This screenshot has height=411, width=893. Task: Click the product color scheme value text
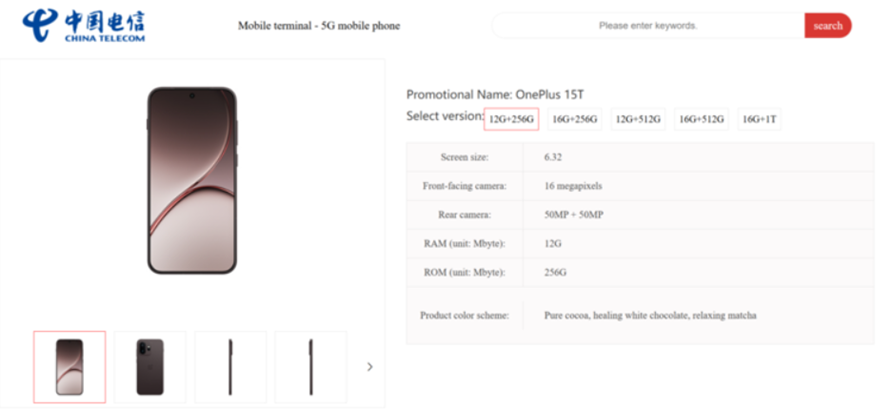pyautogui.click(x=650, y=315)
